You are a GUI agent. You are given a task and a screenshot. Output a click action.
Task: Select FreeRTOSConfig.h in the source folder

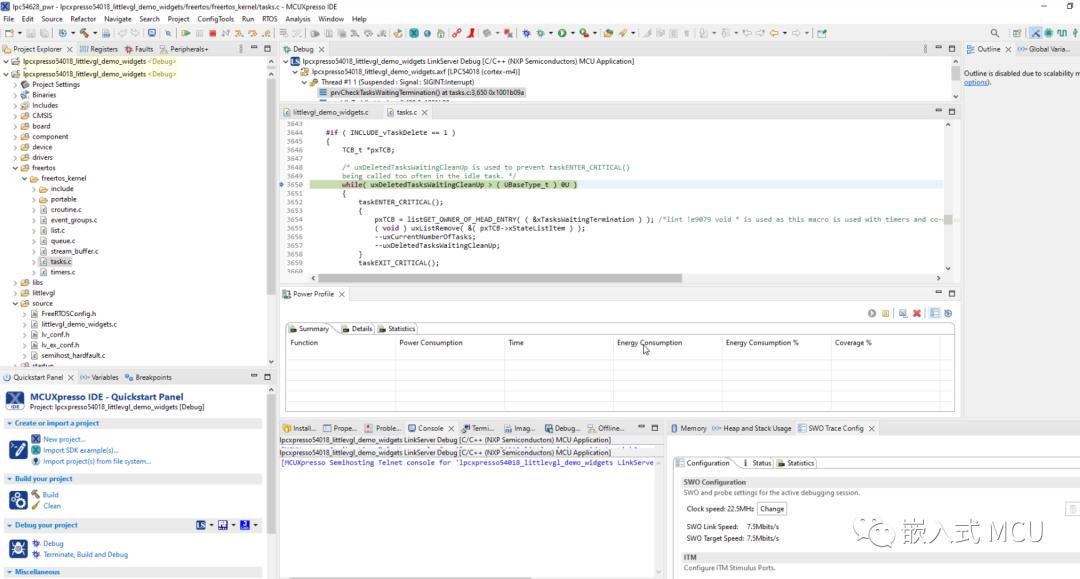[x=69, y=314]
